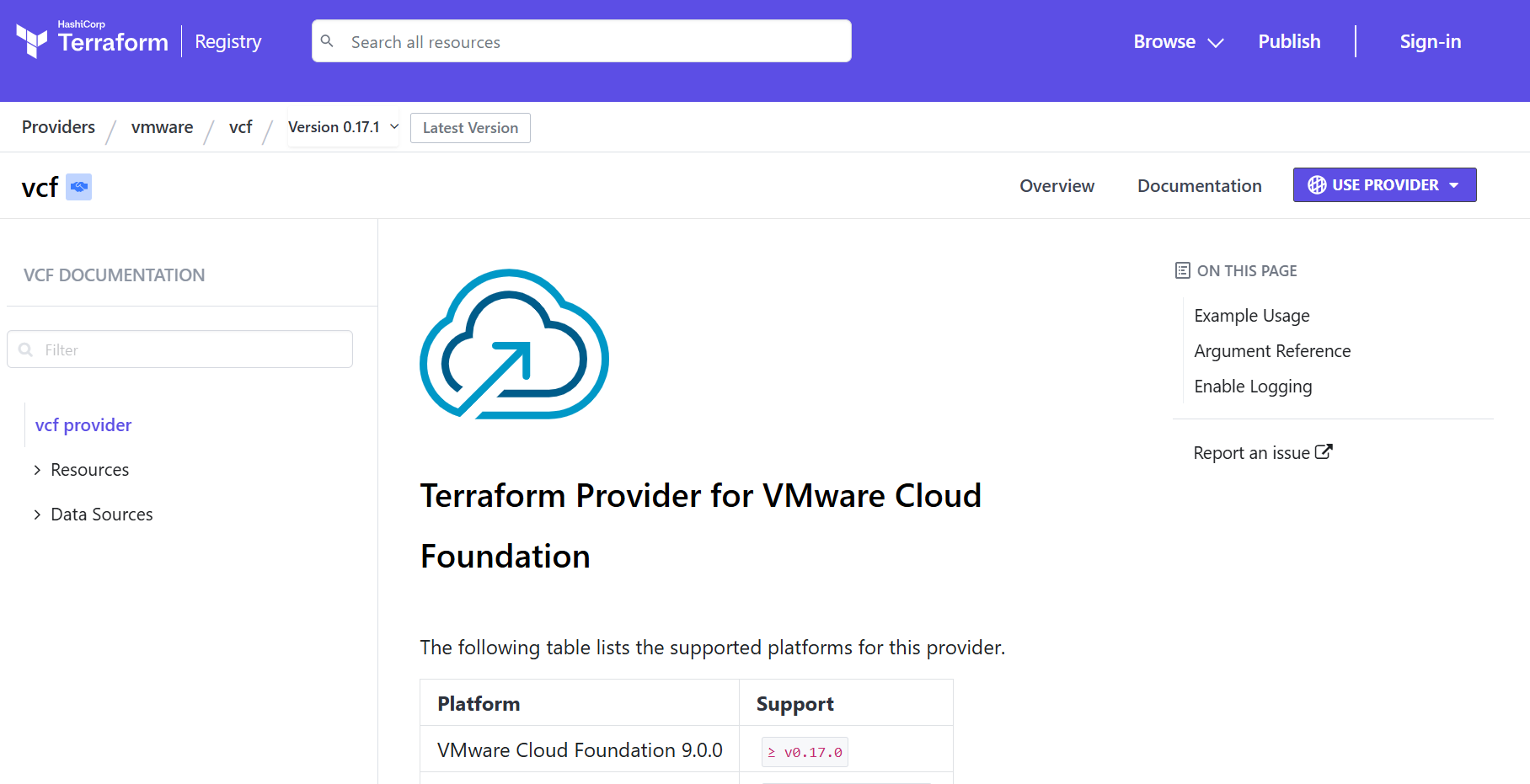Switch to the Documentation tab
The width and height of the screenshot is (1530, 784).
click(x=1199, y=186)
